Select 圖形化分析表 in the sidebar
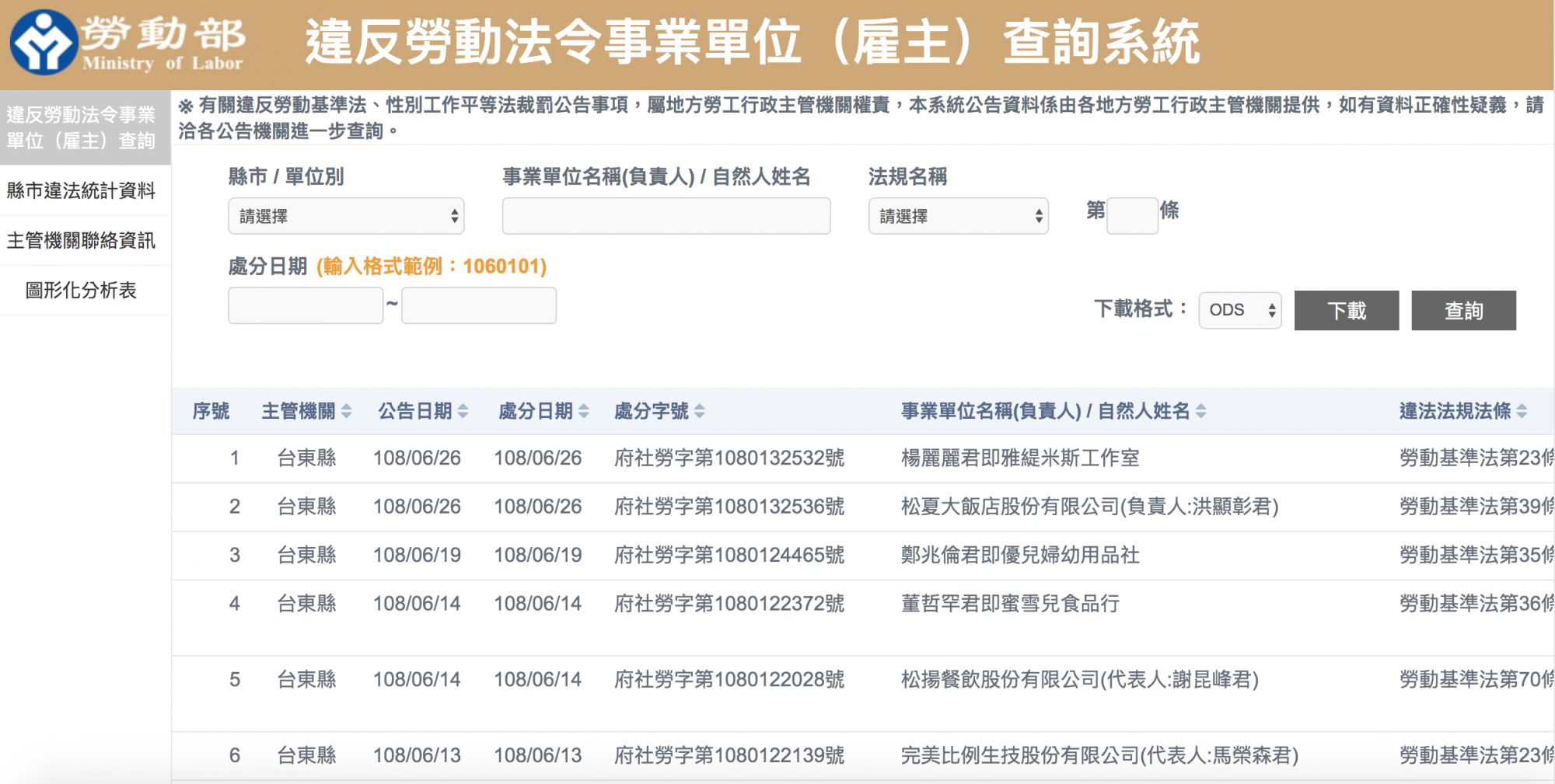This screenshot has width=1555, height=784. (82, 290)
